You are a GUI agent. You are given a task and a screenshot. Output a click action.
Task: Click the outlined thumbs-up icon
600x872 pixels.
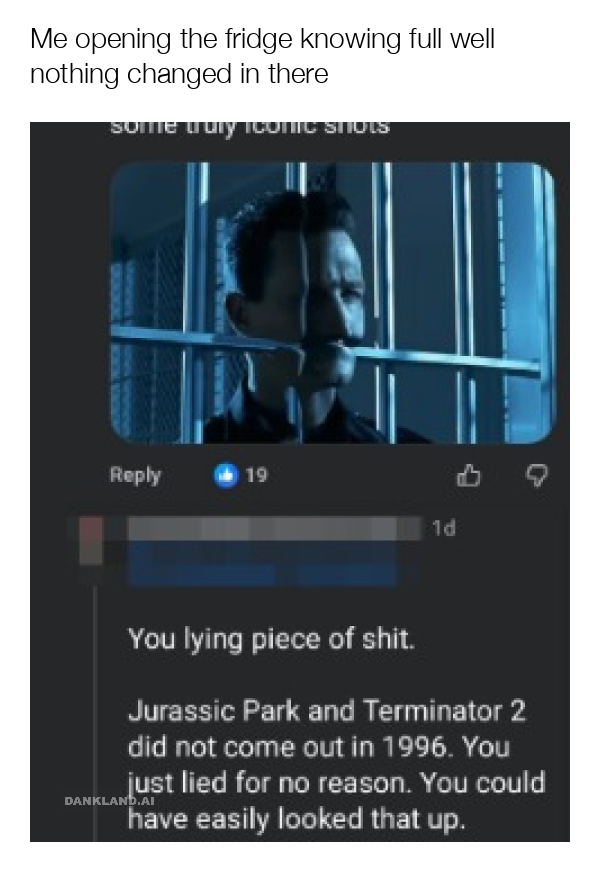point(468,475)
